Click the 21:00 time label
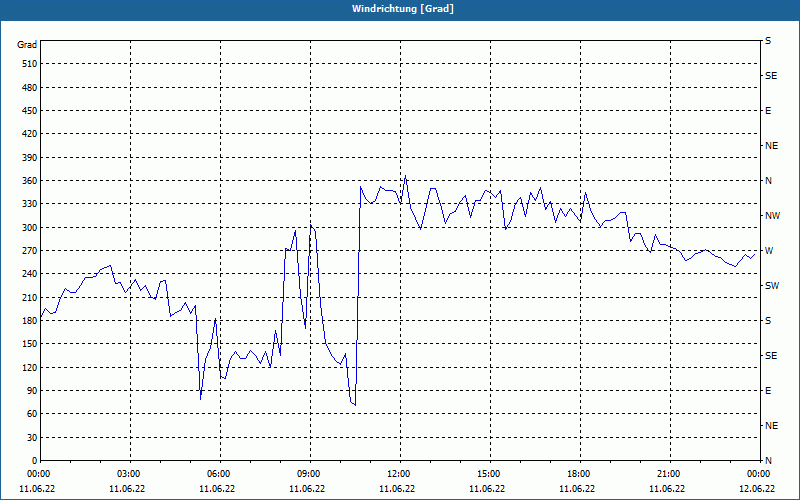Screen dimensions: 800x500 click(x=669, y=474)
